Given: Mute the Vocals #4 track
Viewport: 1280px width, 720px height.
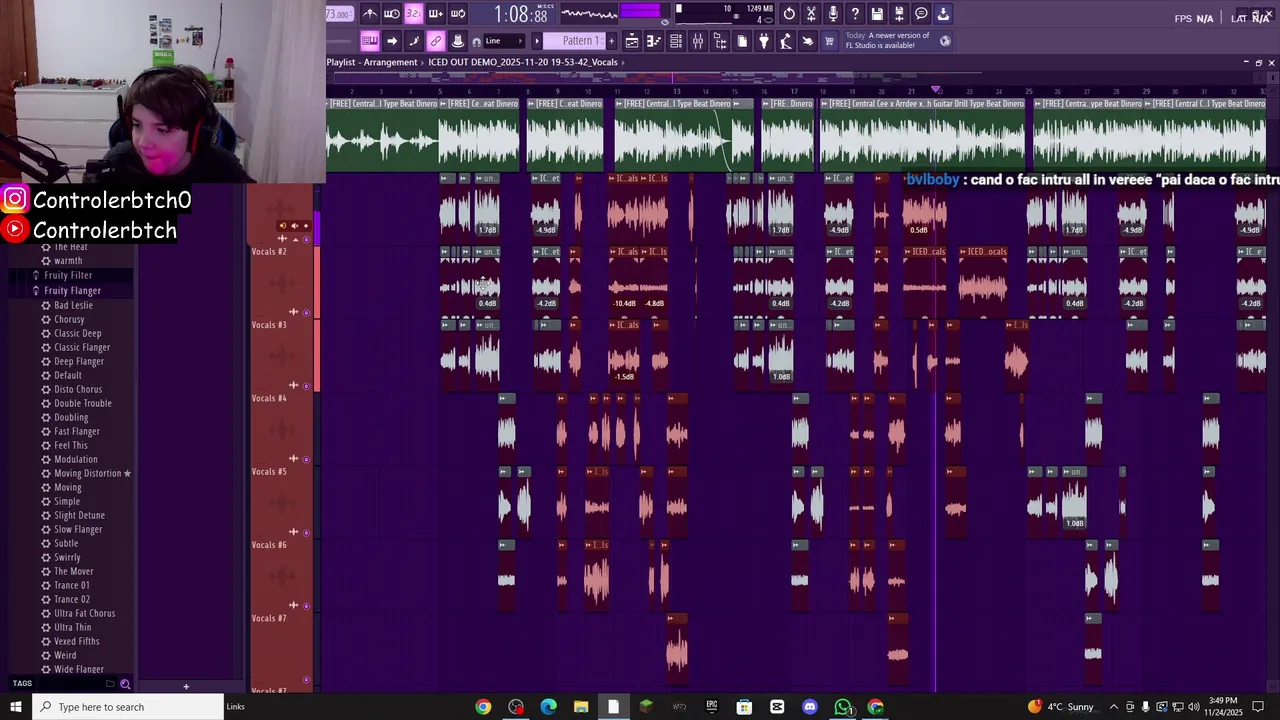Looking at the screenshot, I should tap(306, 459).
